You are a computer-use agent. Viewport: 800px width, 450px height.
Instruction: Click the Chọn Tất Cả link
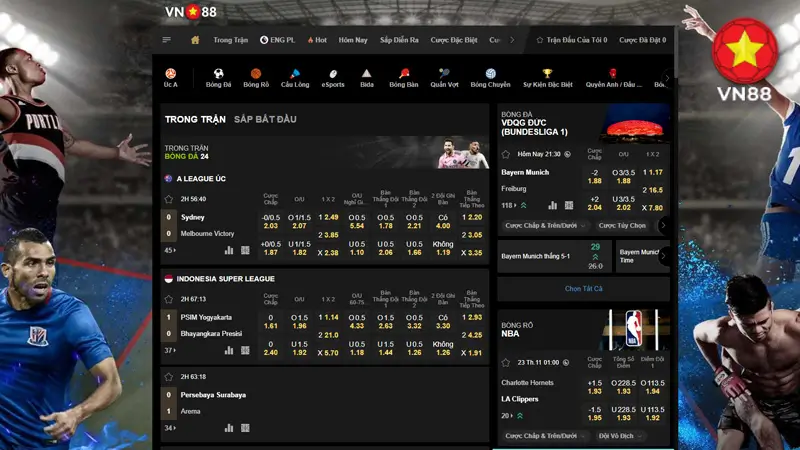[583, 288]
